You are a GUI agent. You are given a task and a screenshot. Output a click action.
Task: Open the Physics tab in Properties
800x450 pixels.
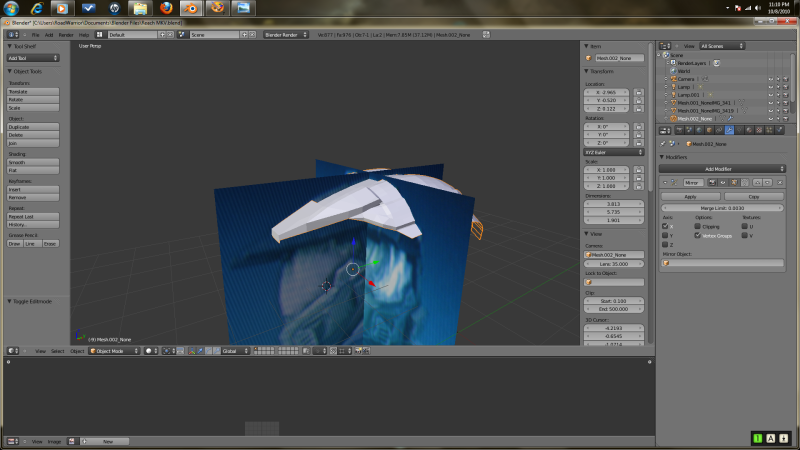tap(779, 131)
